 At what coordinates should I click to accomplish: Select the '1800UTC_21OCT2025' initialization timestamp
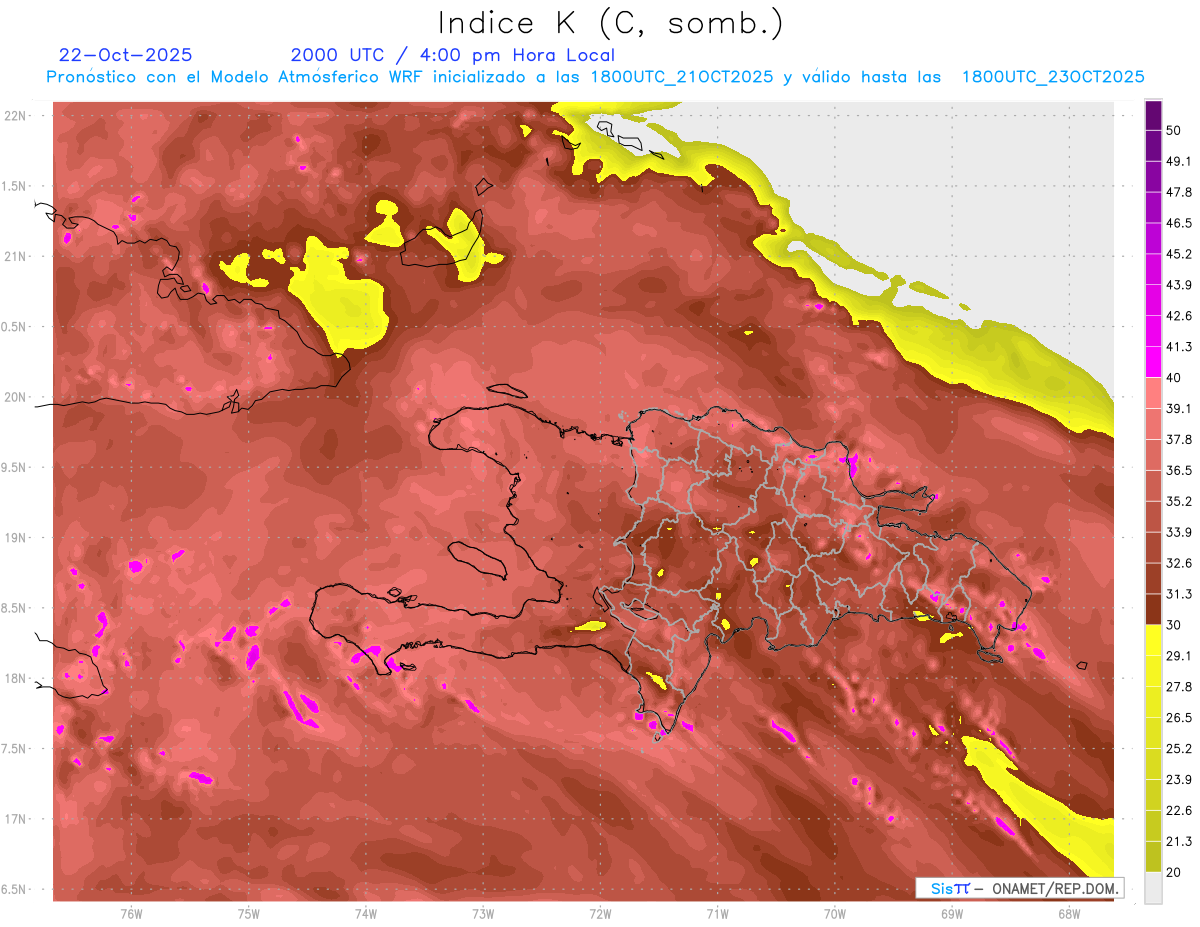tap(682, 77)
